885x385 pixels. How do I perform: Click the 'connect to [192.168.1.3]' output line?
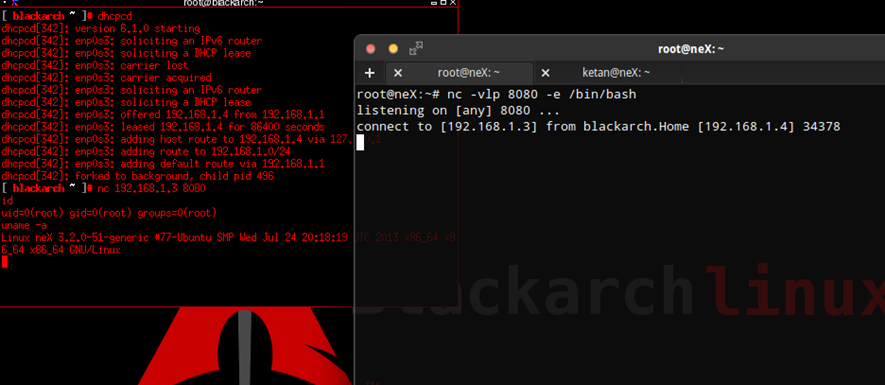599,126
